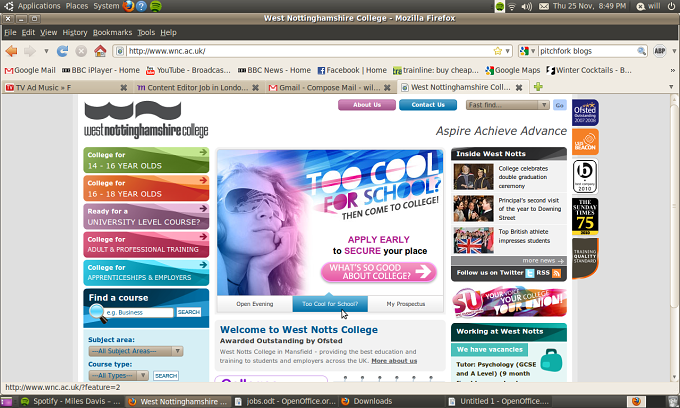
Task: Click the Spotify icon in top panel
Action: pos(156,6)
